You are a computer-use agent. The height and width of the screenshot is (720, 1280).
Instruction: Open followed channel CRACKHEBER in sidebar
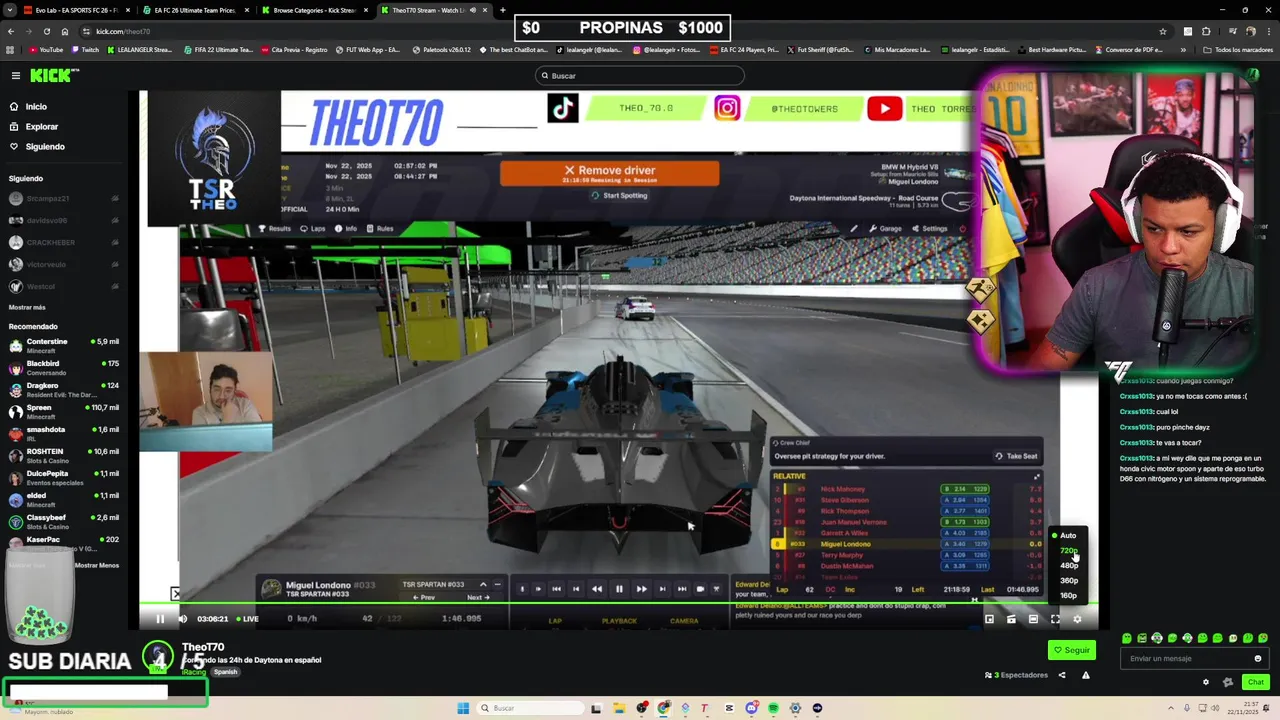pyautogui.click(x=62, y=242)
